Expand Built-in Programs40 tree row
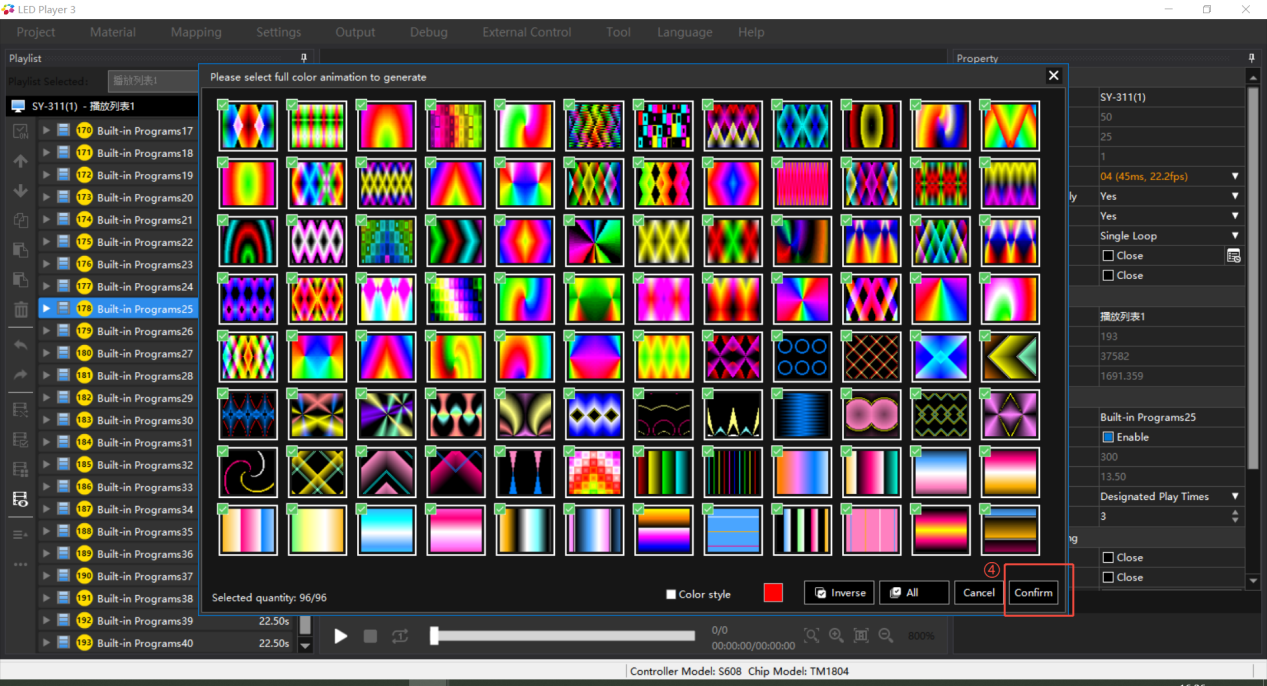The width and height of the screenshot is (1267, 686). [x=46, y=643]
